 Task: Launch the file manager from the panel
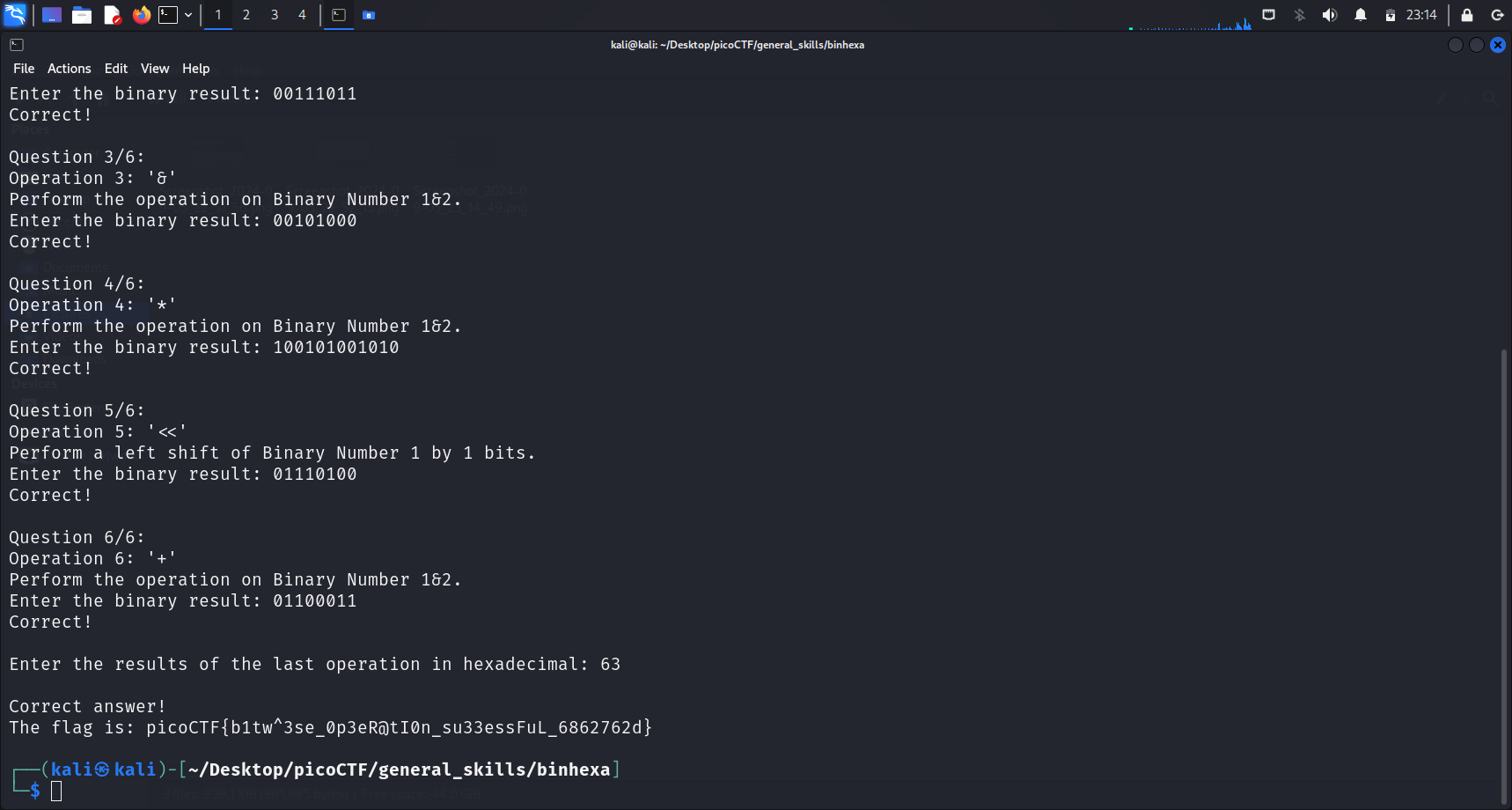[x=82, y=15]
